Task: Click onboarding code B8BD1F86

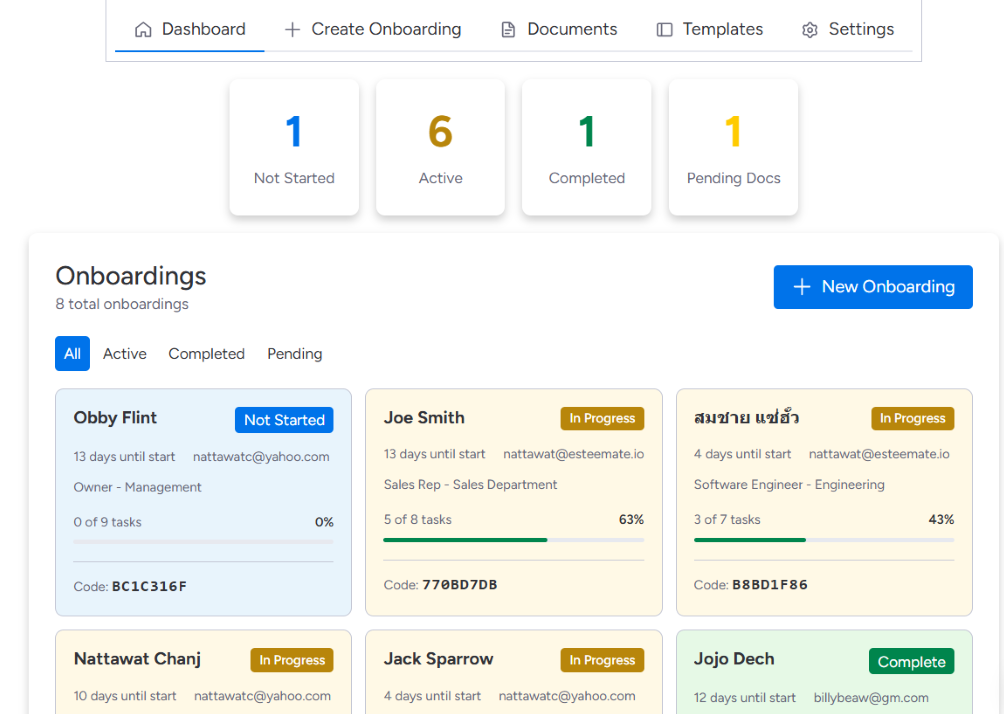Action: 769,585
